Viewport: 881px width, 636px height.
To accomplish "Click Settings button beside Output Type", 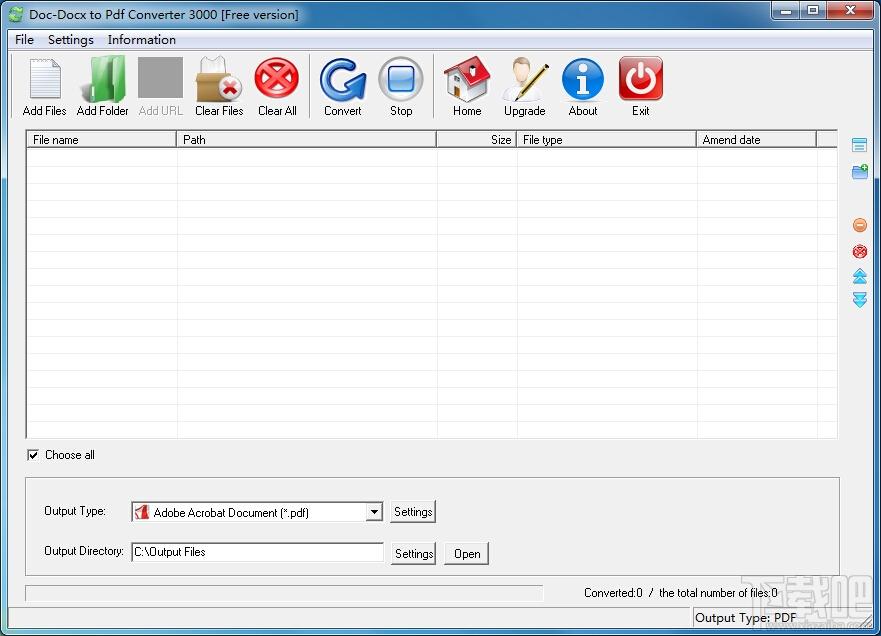I will 413,512.
